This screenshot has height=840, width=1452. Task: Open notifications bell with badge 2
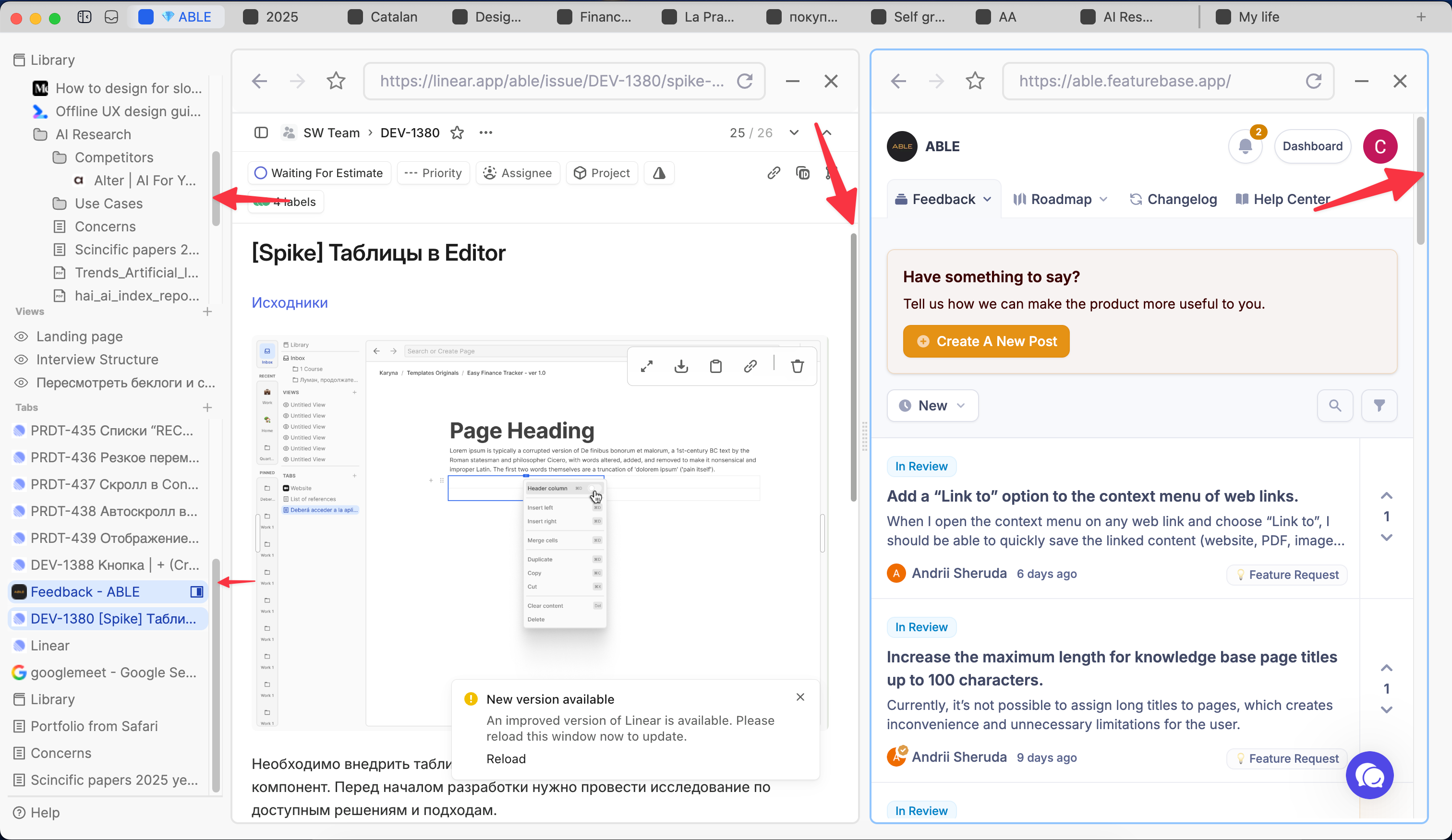[x=1246, y=146]
